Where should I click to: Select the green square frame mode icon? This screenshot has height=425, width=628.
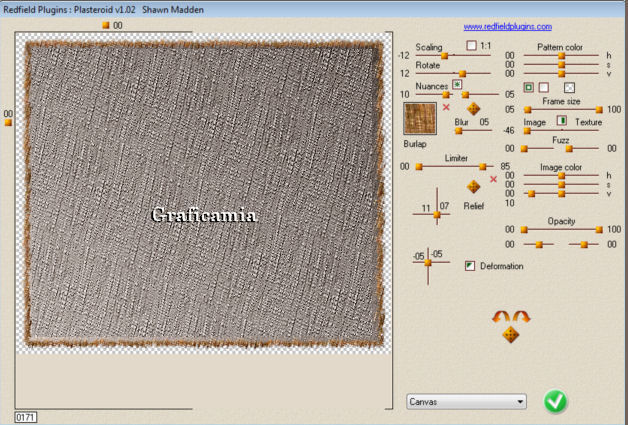529,87
